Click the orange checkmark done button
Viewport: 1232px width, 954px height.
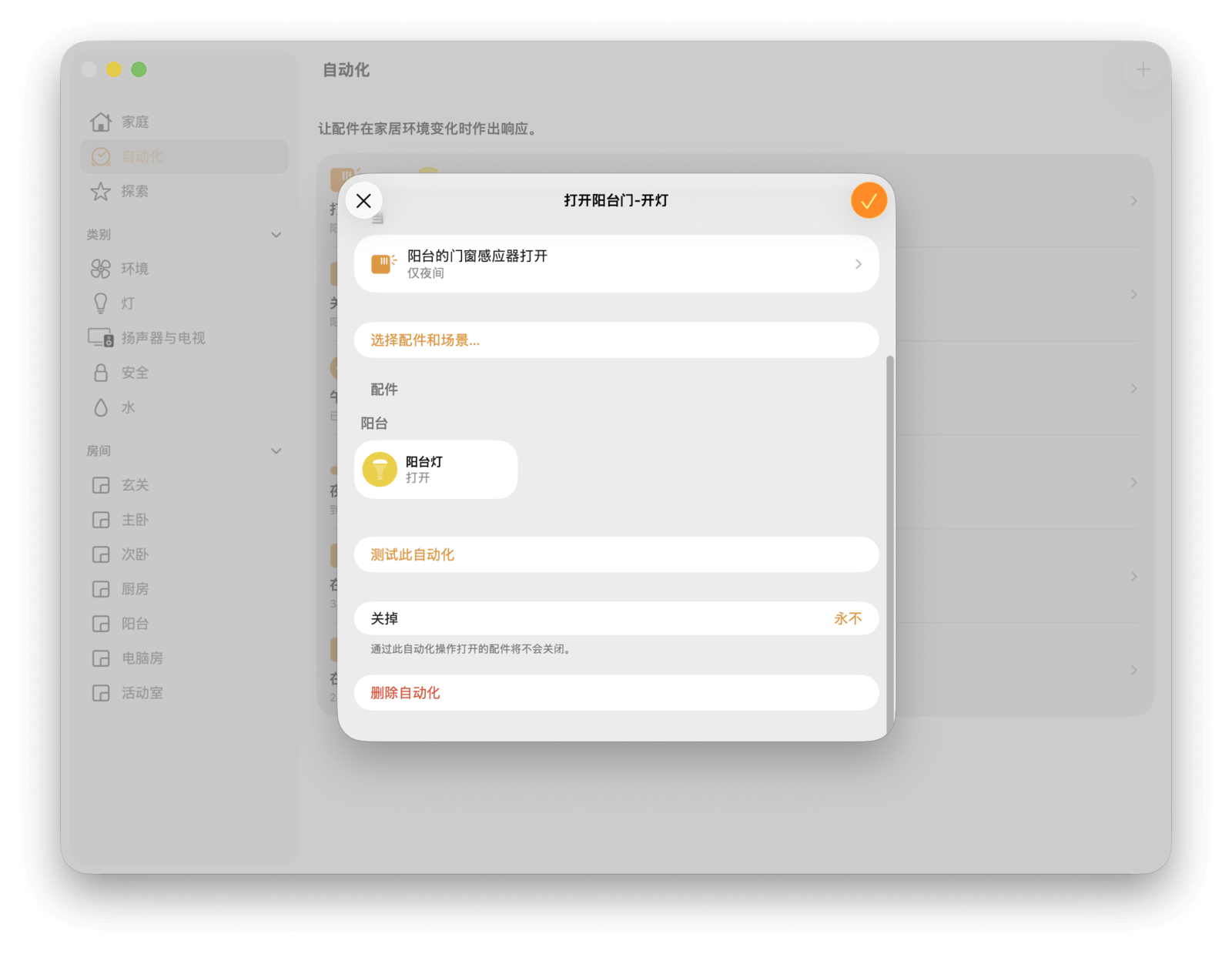point(868,201)
